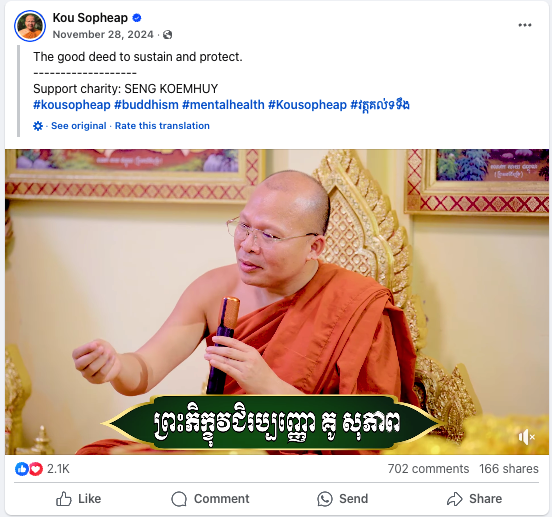Click the See original link
Screen dimensions: 552x517
[79, 126]
